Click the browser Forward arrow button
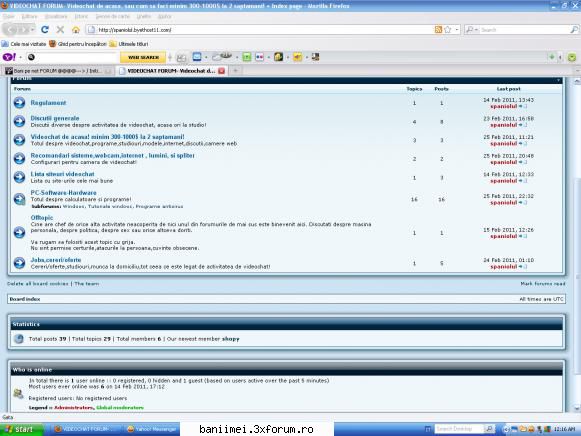The image size is (581, 436). pyautogui.click(x=24, y=30)
